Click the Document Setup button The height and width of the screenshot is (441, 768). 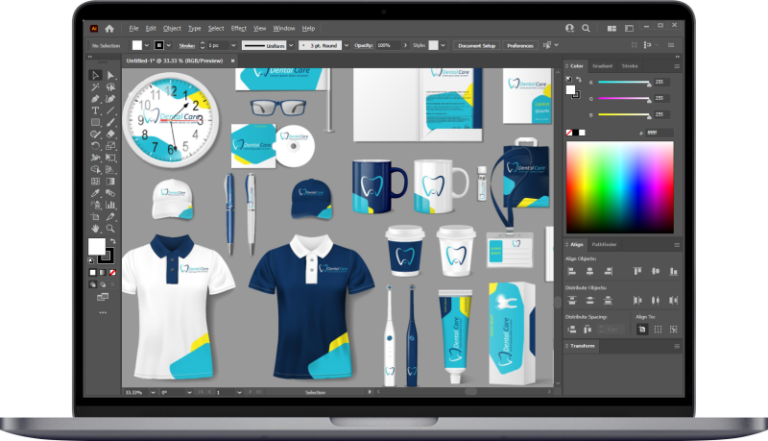(x=477, y=46)
